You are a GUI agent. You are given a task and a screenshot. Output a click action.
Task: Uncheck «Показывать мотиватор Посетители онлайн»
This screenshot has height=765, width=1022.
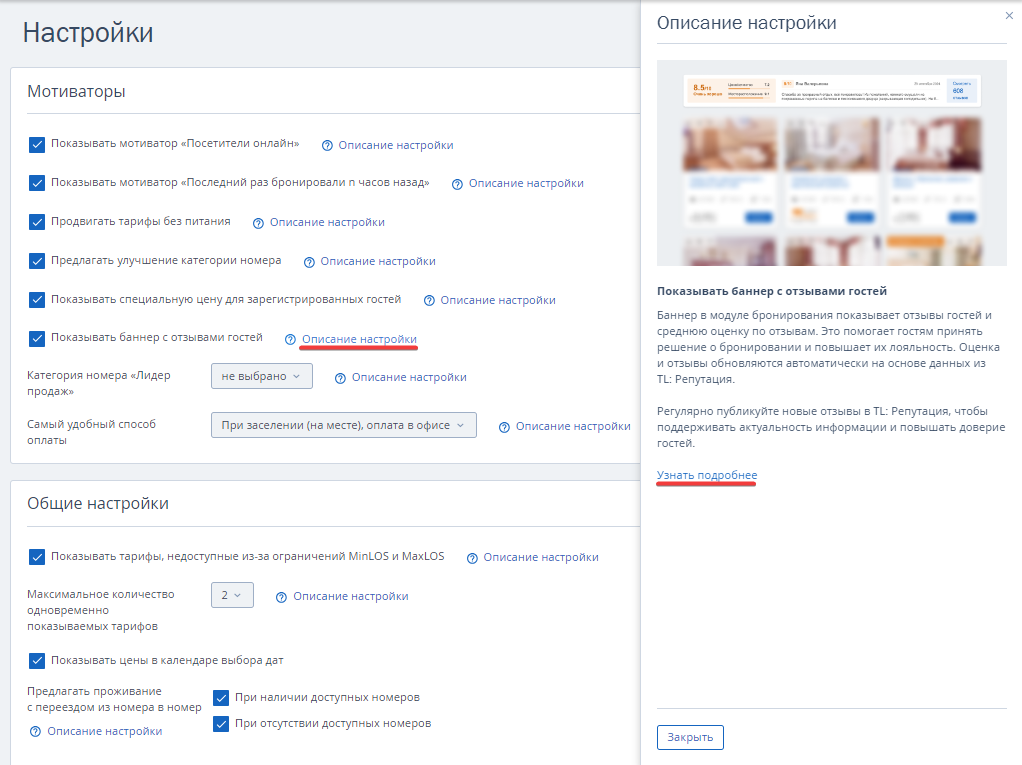37,144
